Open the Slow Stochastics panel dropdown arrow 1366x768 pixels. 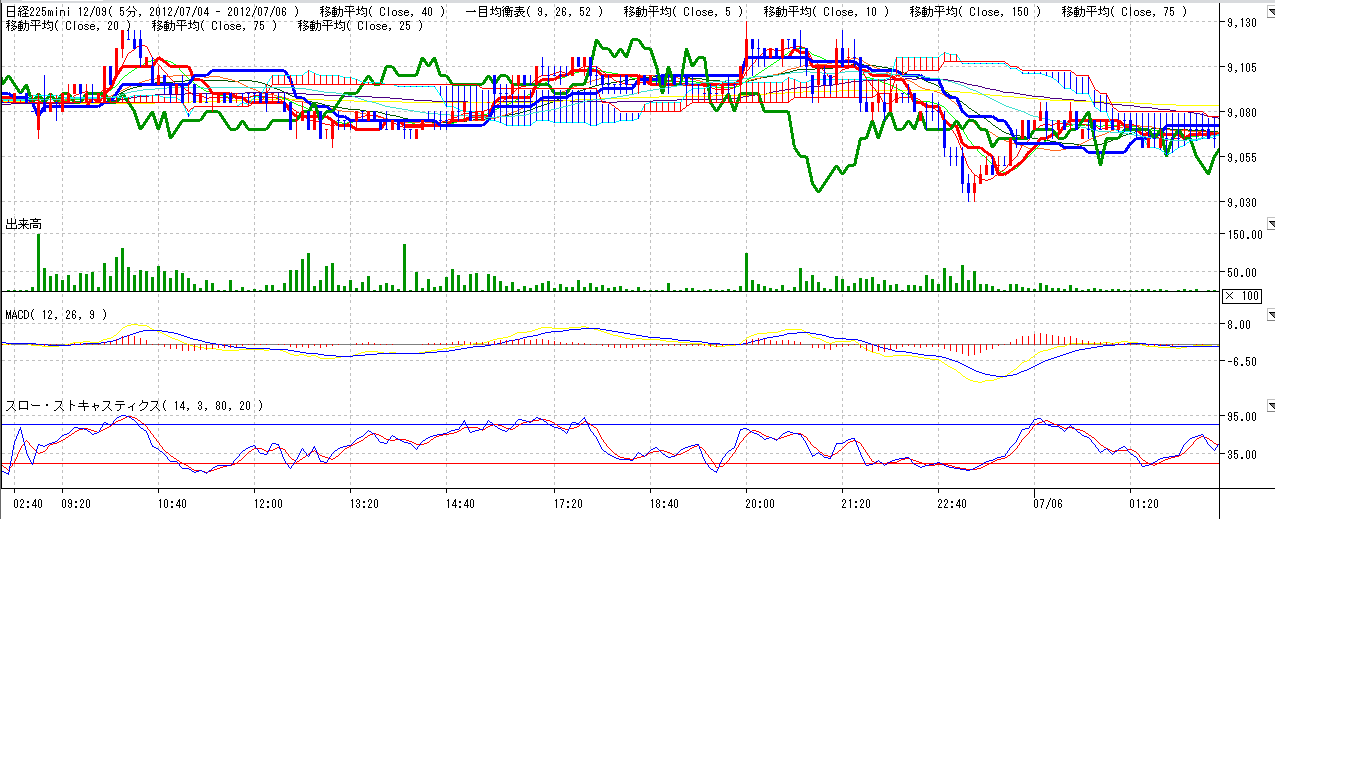(1271, 406)
